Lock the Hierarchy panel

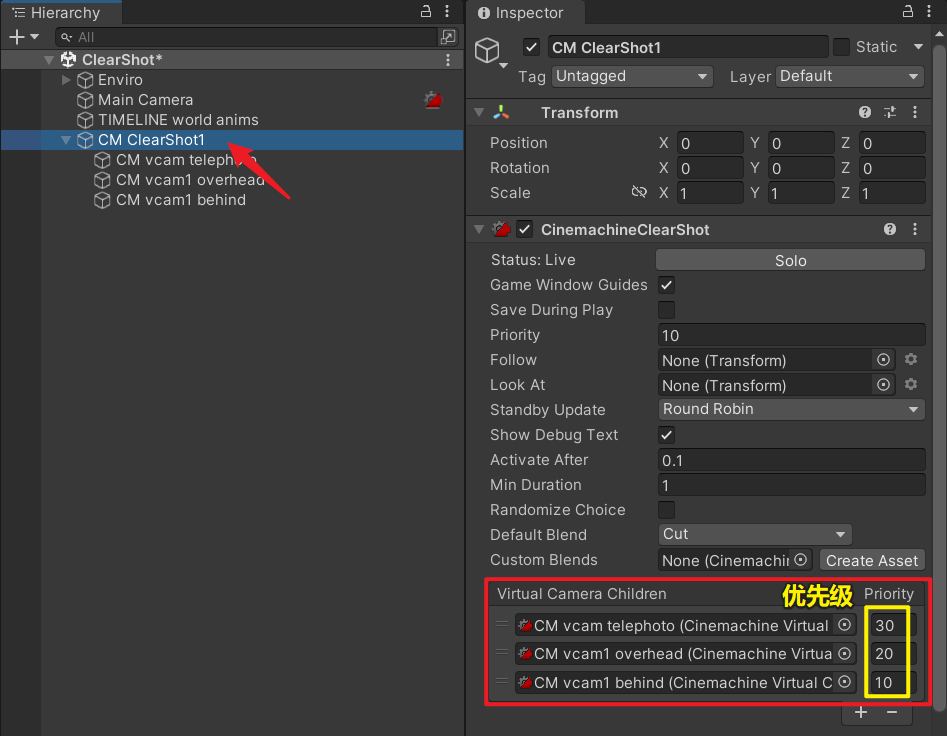(x=426, y=11)
